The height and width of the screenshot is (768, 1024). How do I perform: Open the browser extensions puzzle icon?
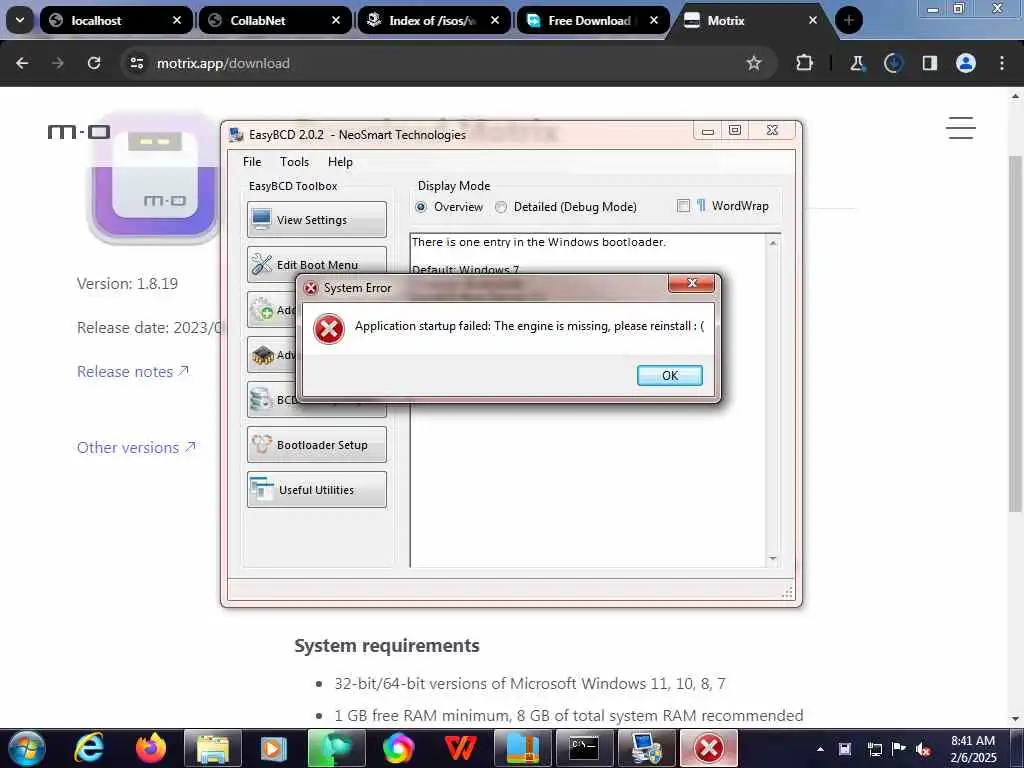click(x=805, y=63)
